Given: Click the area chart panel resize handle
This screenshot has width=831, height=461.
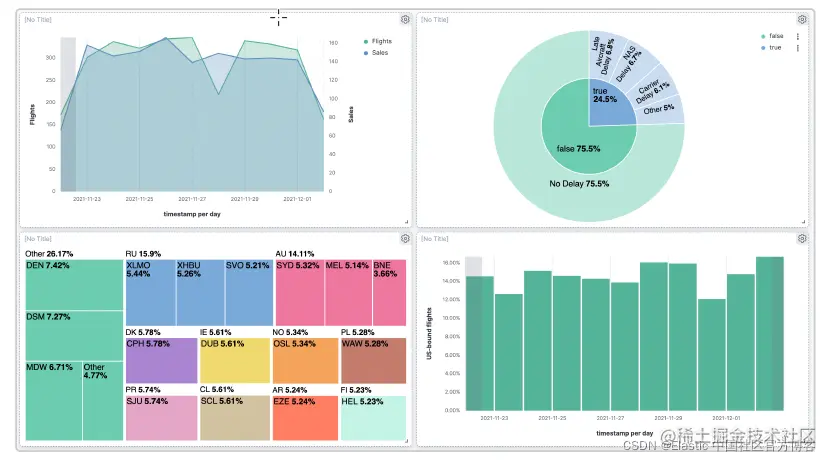Looking at the screenshot, I should 406,222.
